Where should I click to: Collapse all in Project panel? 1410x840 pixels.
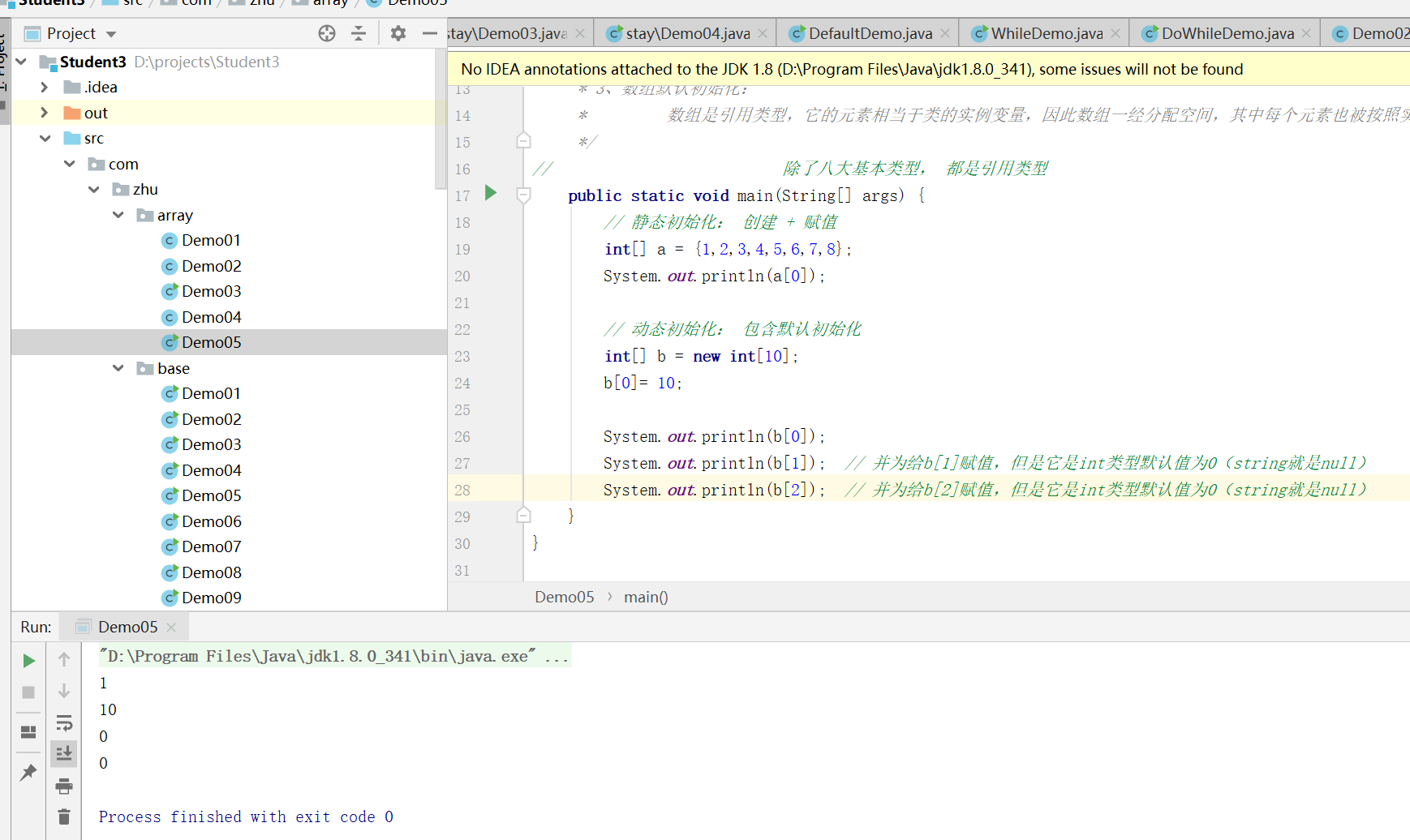pyautogui.click(x=359, y=33)
